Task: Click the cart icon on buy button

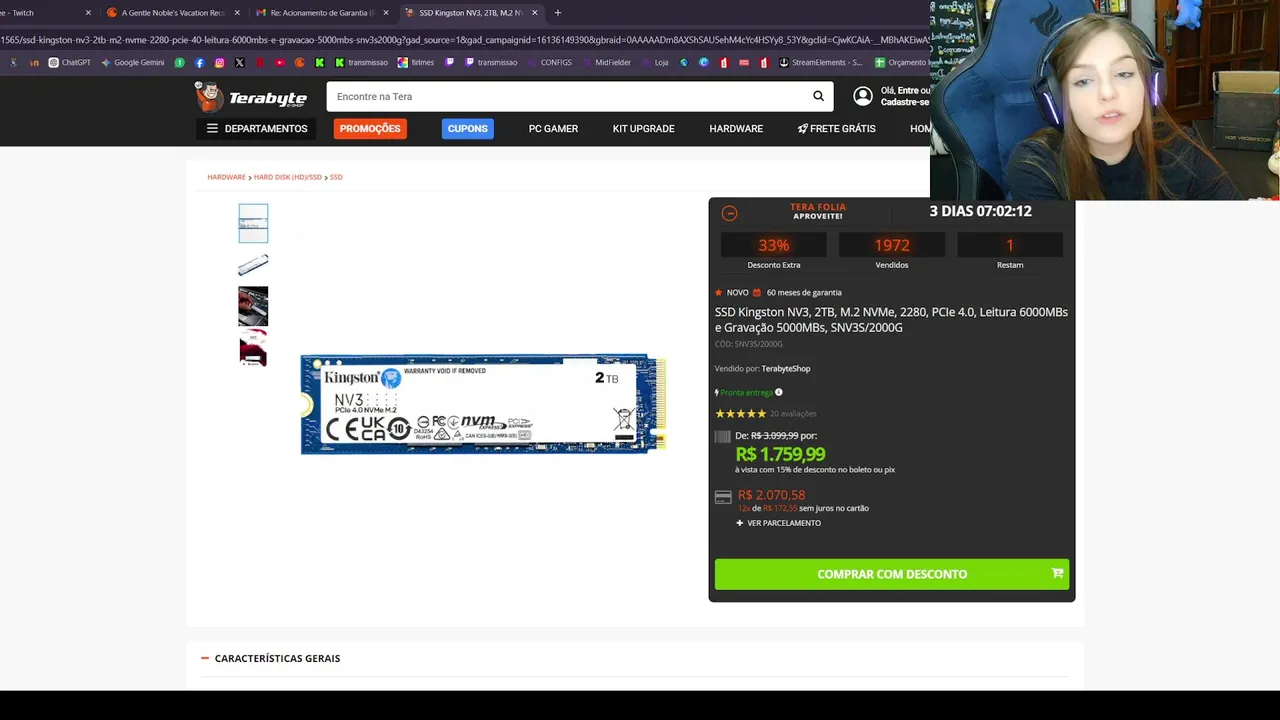Action: tap(1057, 574)
